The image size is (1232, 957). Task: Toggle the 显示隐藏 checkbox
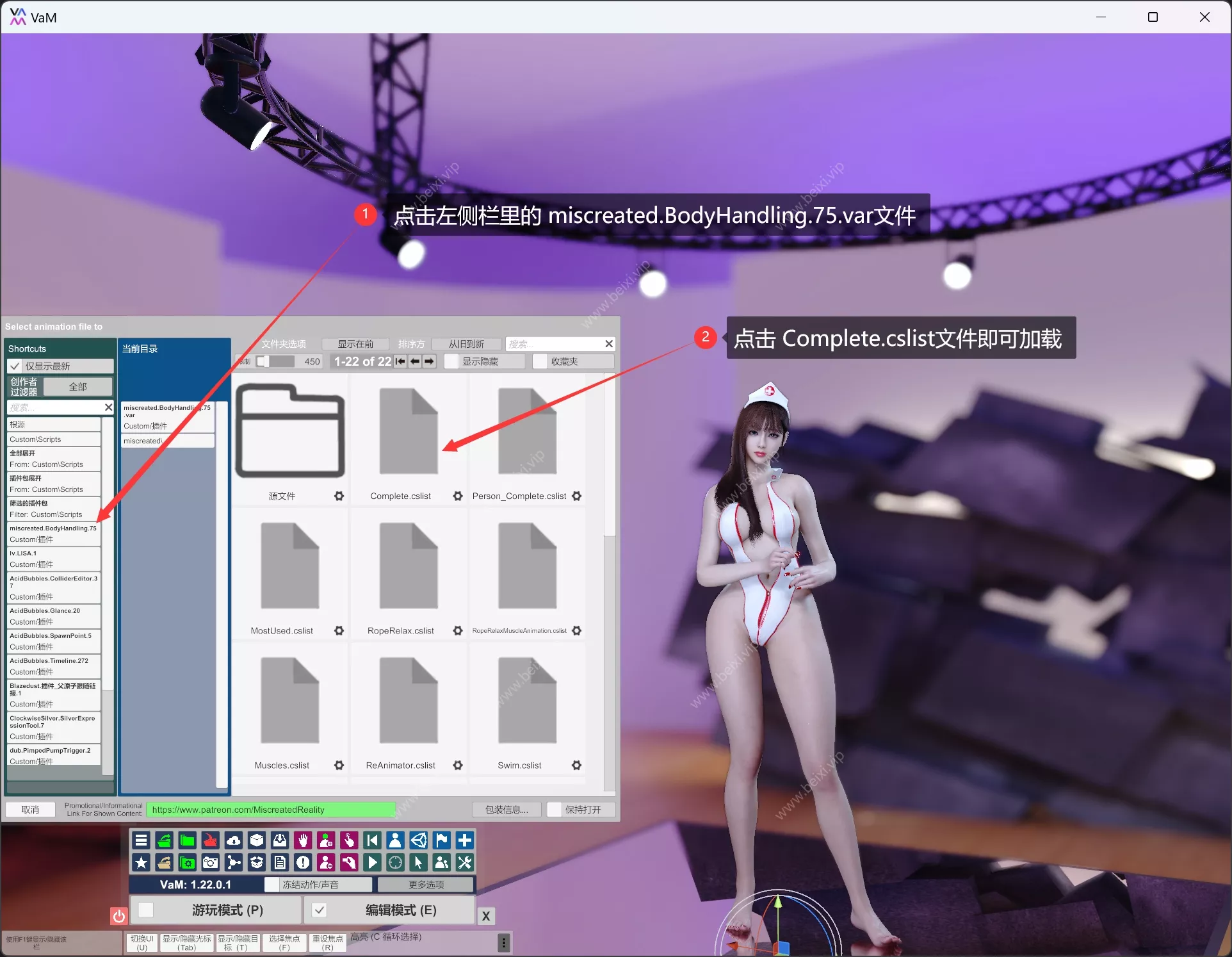pyautogui.click(x=452, y=361)
